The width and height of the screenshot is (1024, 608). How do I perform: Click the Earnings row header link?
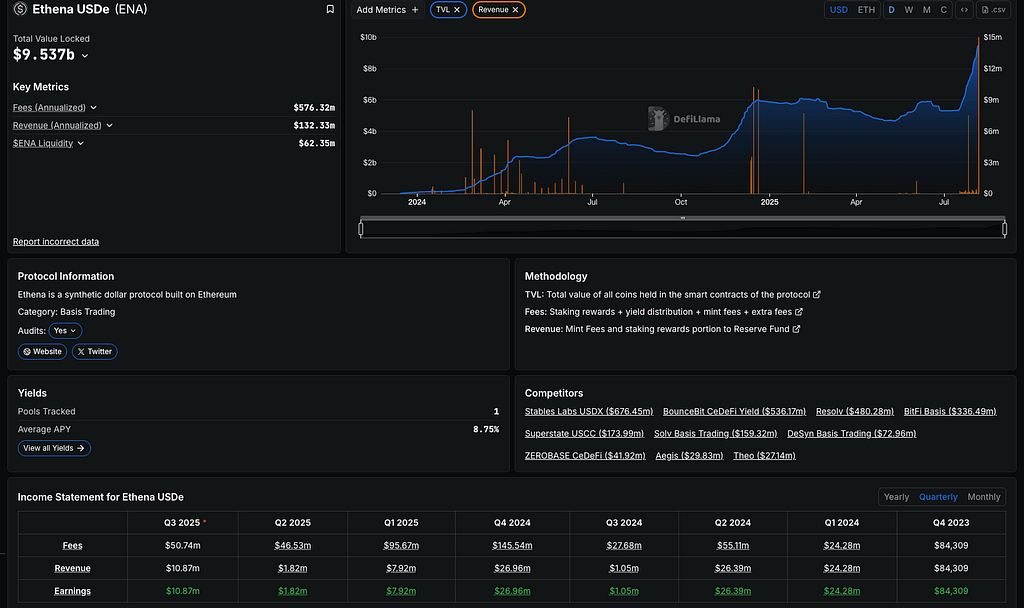tap(72, 591)
